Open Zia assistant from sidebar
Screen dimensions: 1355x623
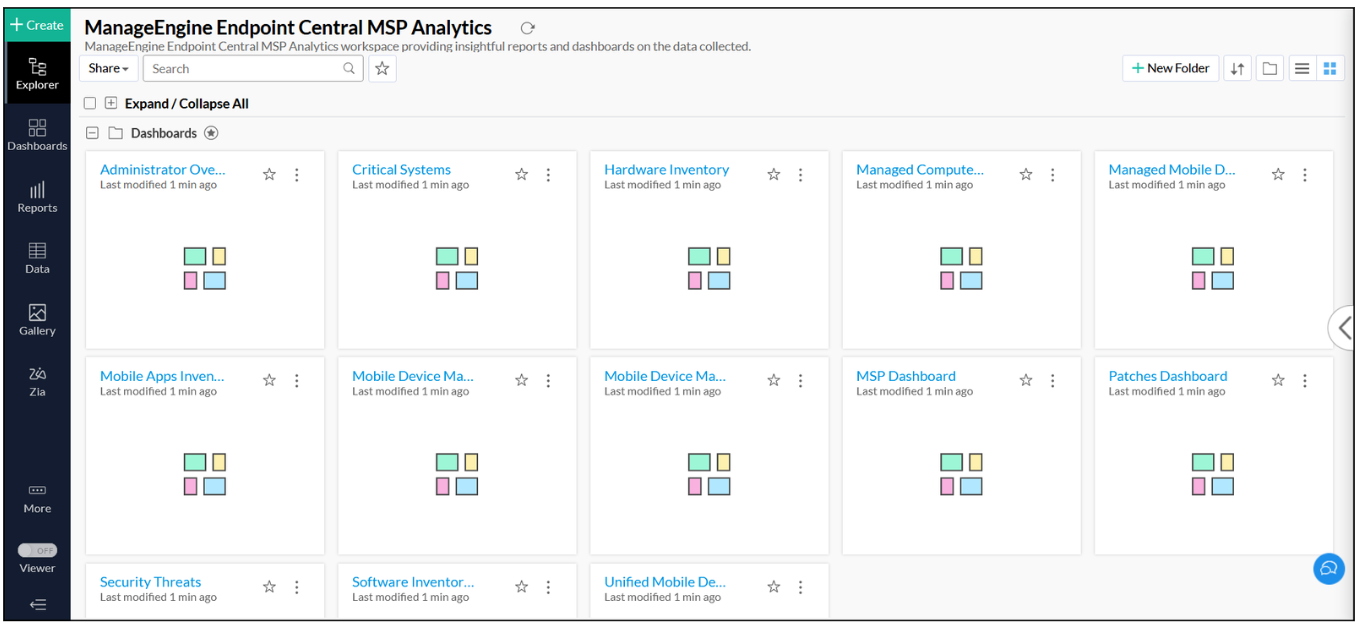click(x=37, y=381)
